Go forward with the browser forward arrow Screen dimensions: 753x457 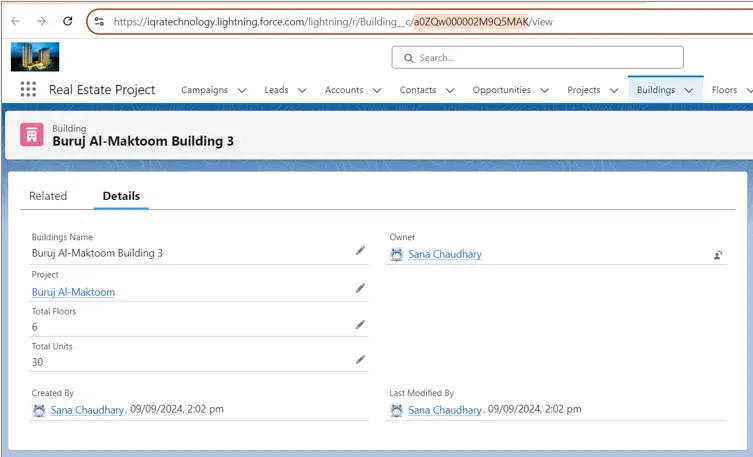pos(41,21)
